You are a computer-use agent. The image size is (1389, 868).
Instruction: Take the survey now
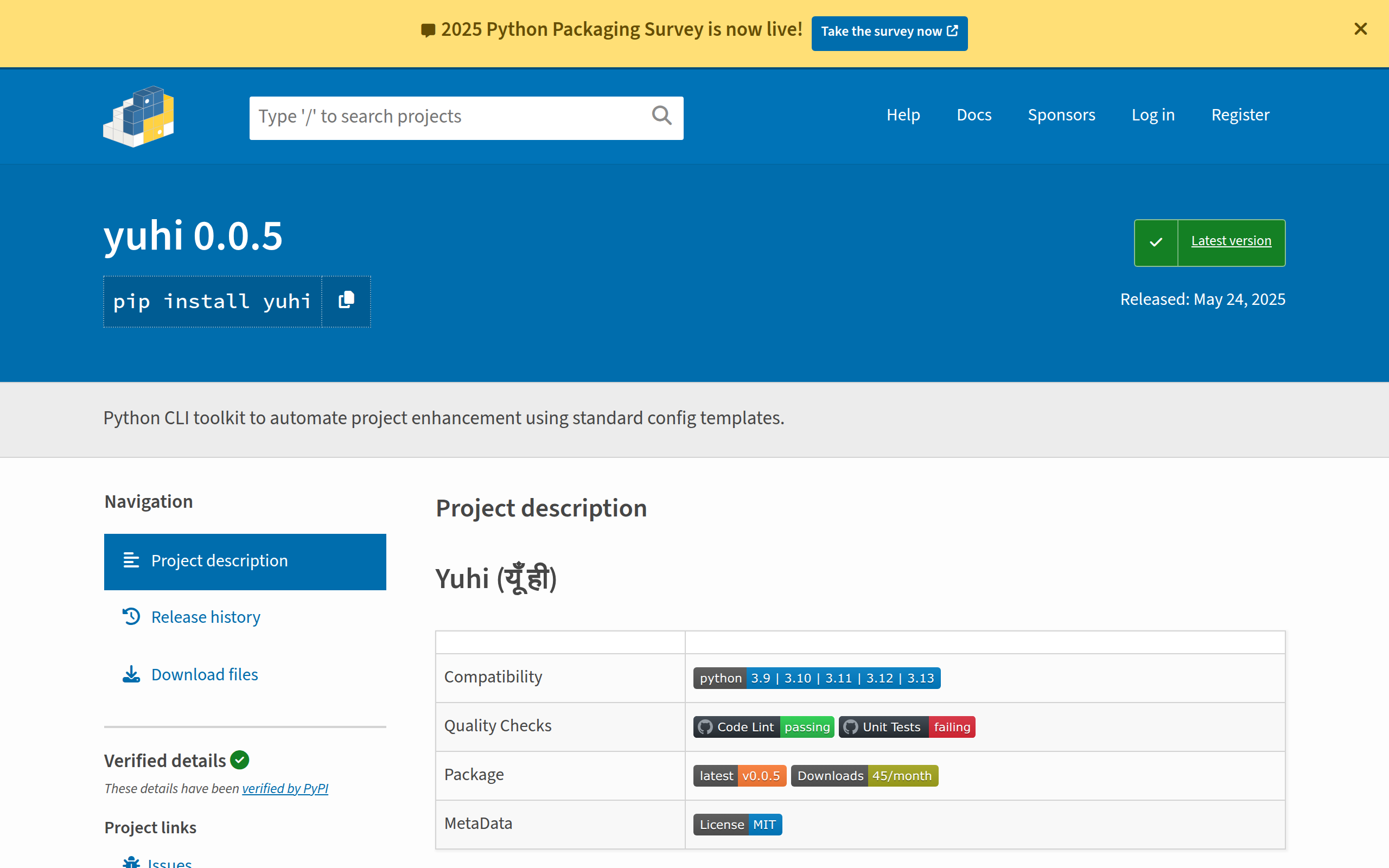pyautogui.click(x=889, y=33)
